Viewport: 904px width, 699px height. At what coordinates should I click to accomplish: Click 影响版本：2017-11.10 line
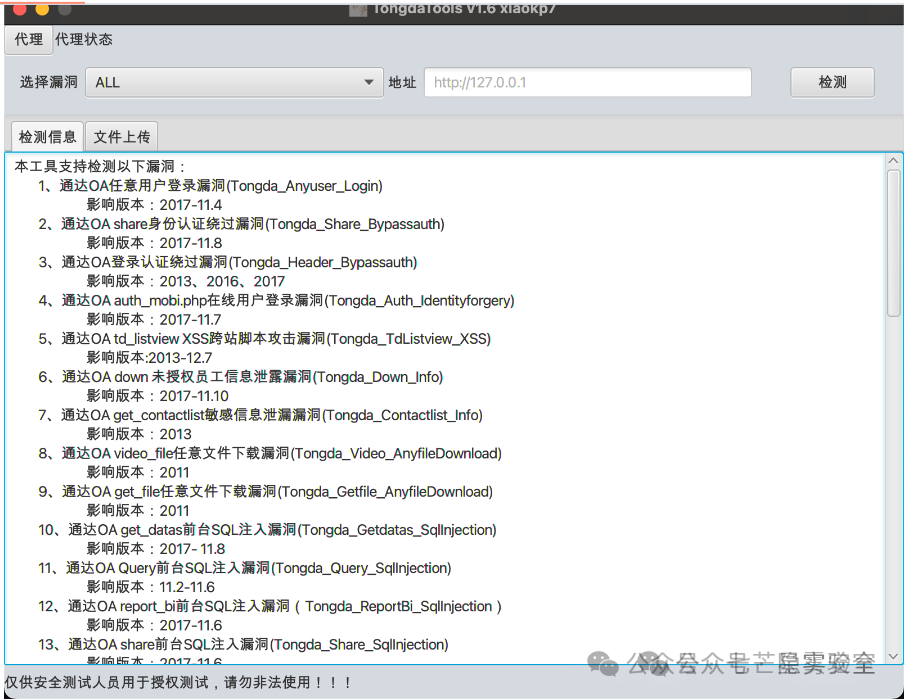(x=157, y=396)
